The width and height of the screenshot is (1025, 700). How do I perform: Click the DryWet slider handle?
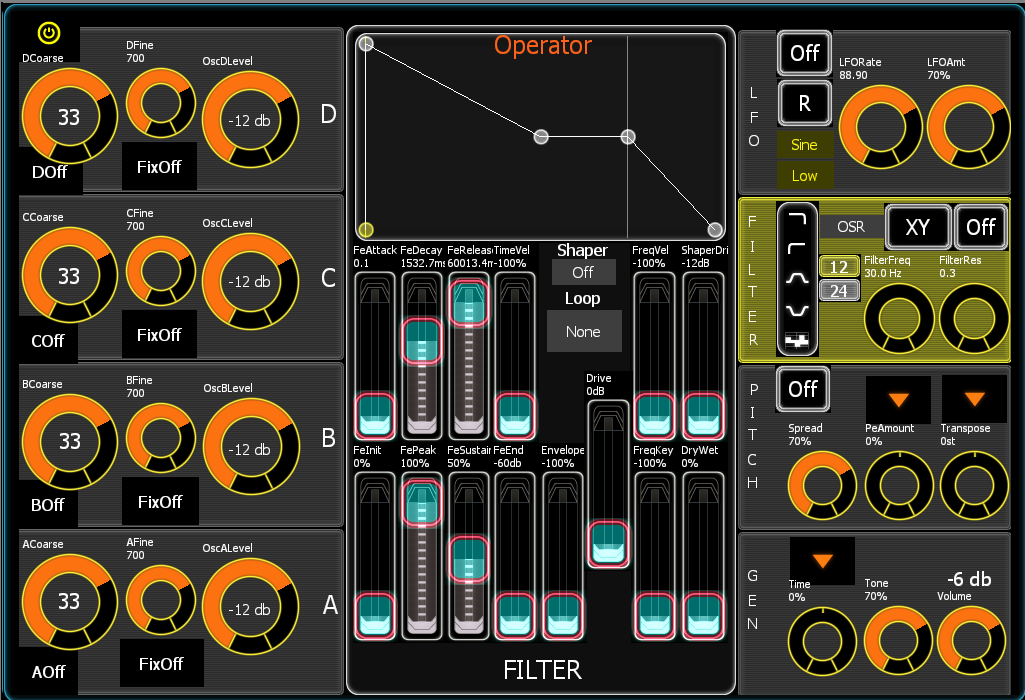click(x=703, y=615)
